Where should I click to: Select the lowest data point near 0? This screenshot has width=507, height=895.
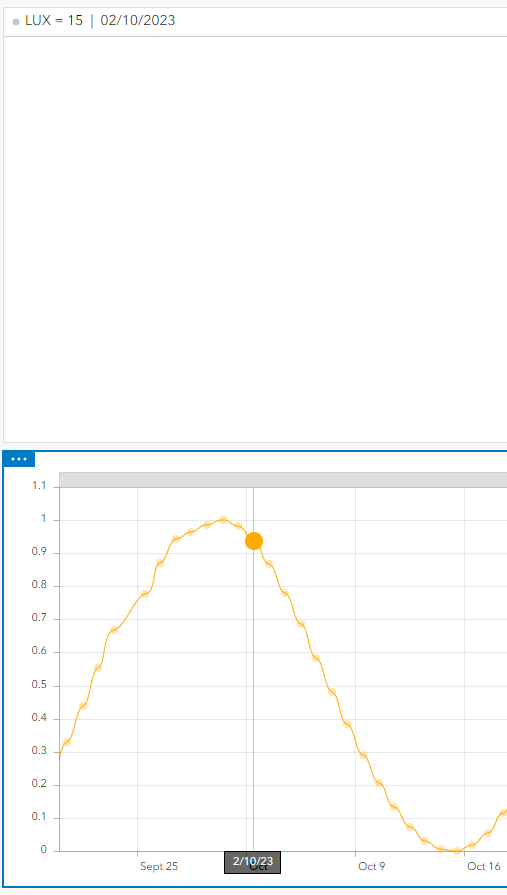[456, 850]
